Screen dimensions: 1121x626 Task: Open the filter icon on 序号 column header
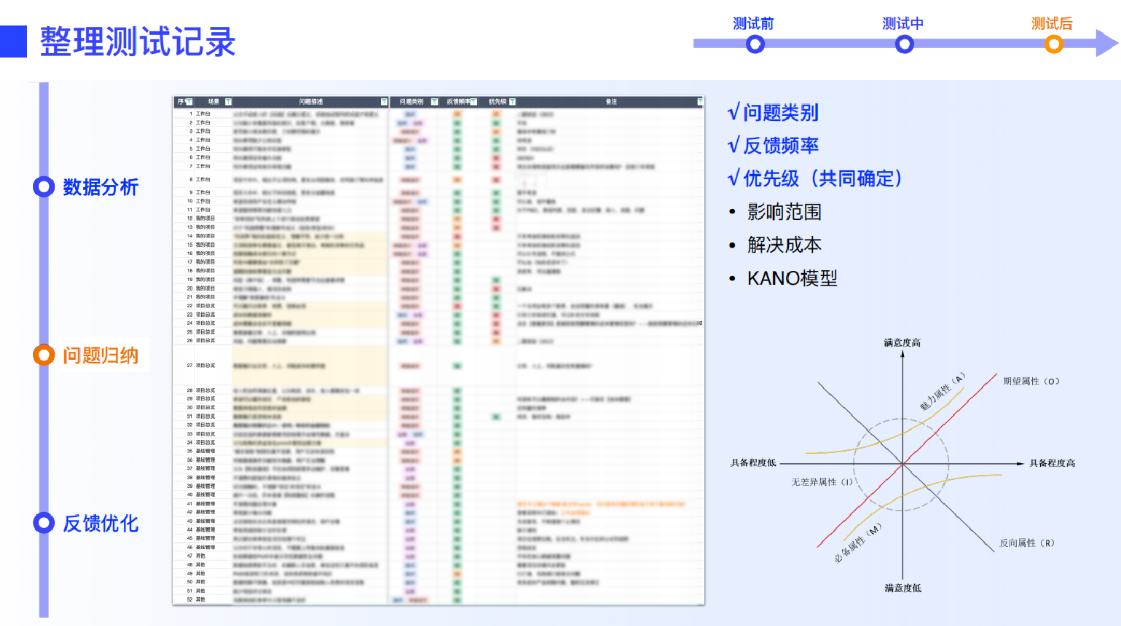coord(187,101)
